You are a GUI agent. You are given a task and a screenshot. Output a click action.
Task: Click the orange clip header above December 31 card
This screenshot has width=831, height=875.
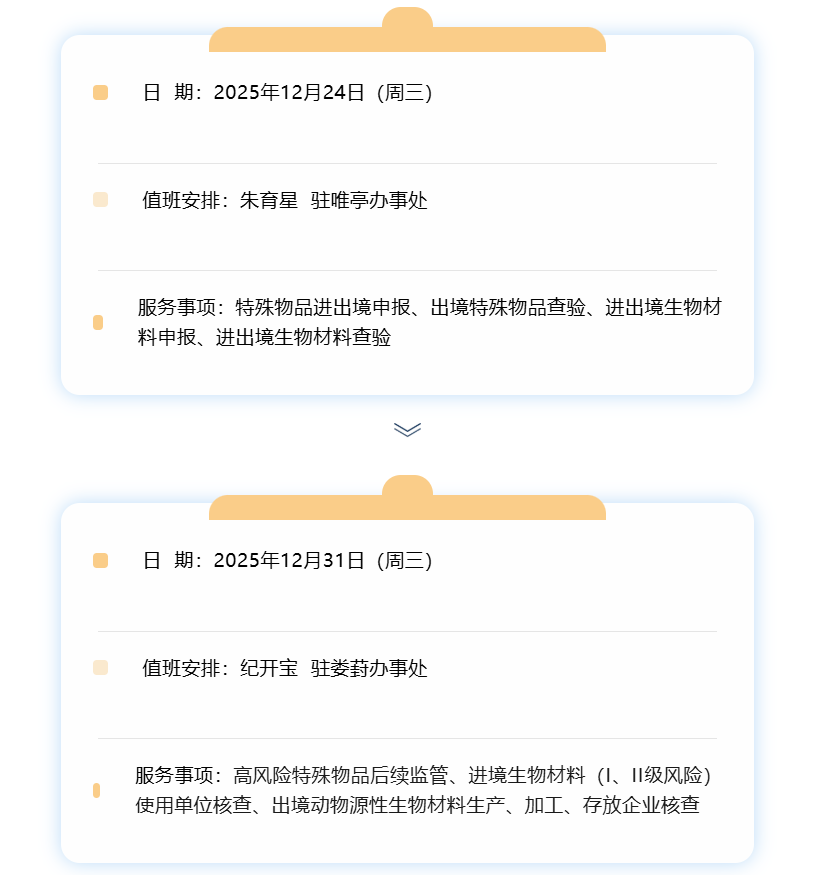point(407,504)
